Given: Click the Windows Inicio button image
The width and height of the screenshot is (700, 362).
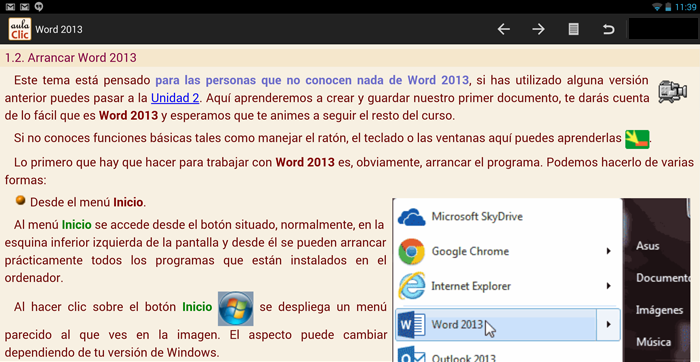Looking at the screenshot, I should (x=236, y=308).
